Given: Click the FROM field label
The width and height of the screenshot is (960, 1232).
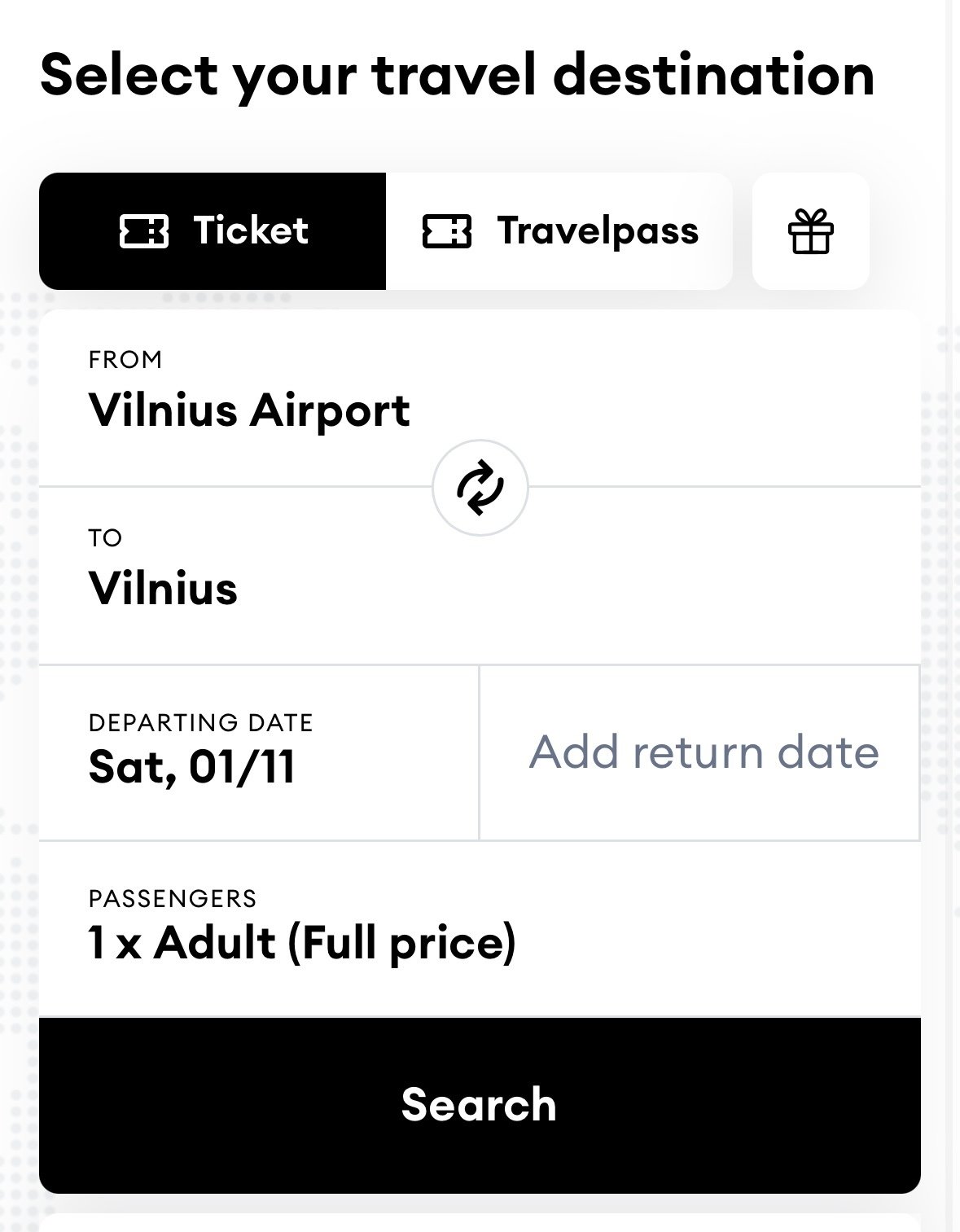Looking at the screenshot, I should [x=125, y=360].
